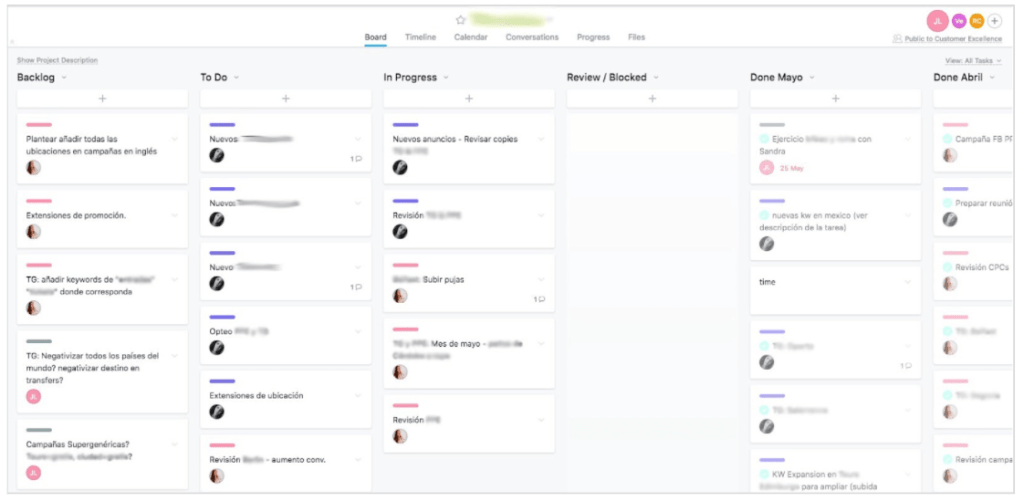Click assignee avatar on Plantear añadir card
This screenshot has height=501, width=1024.
coord(33,167)
